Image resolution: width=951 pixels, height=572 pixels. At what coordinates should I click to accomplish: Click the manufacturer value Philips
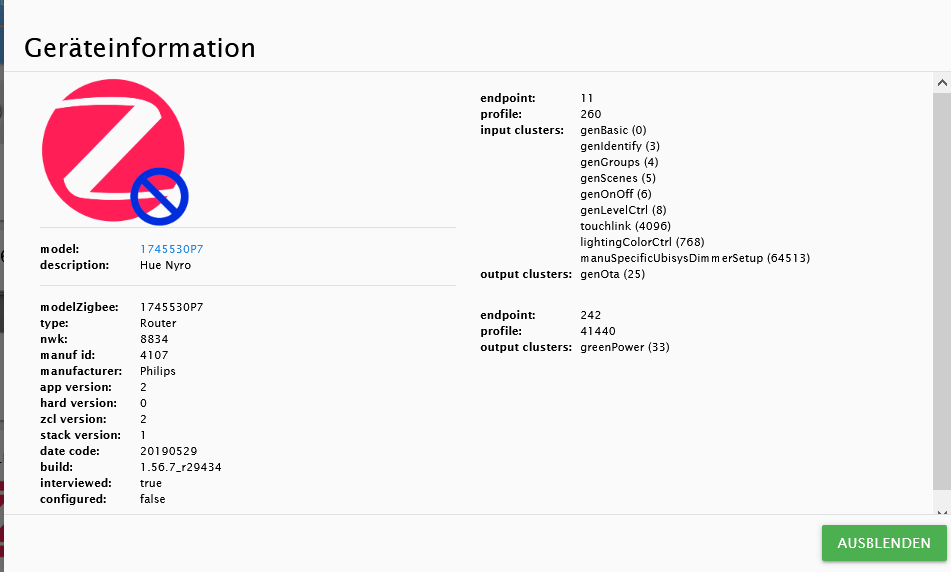158,371
